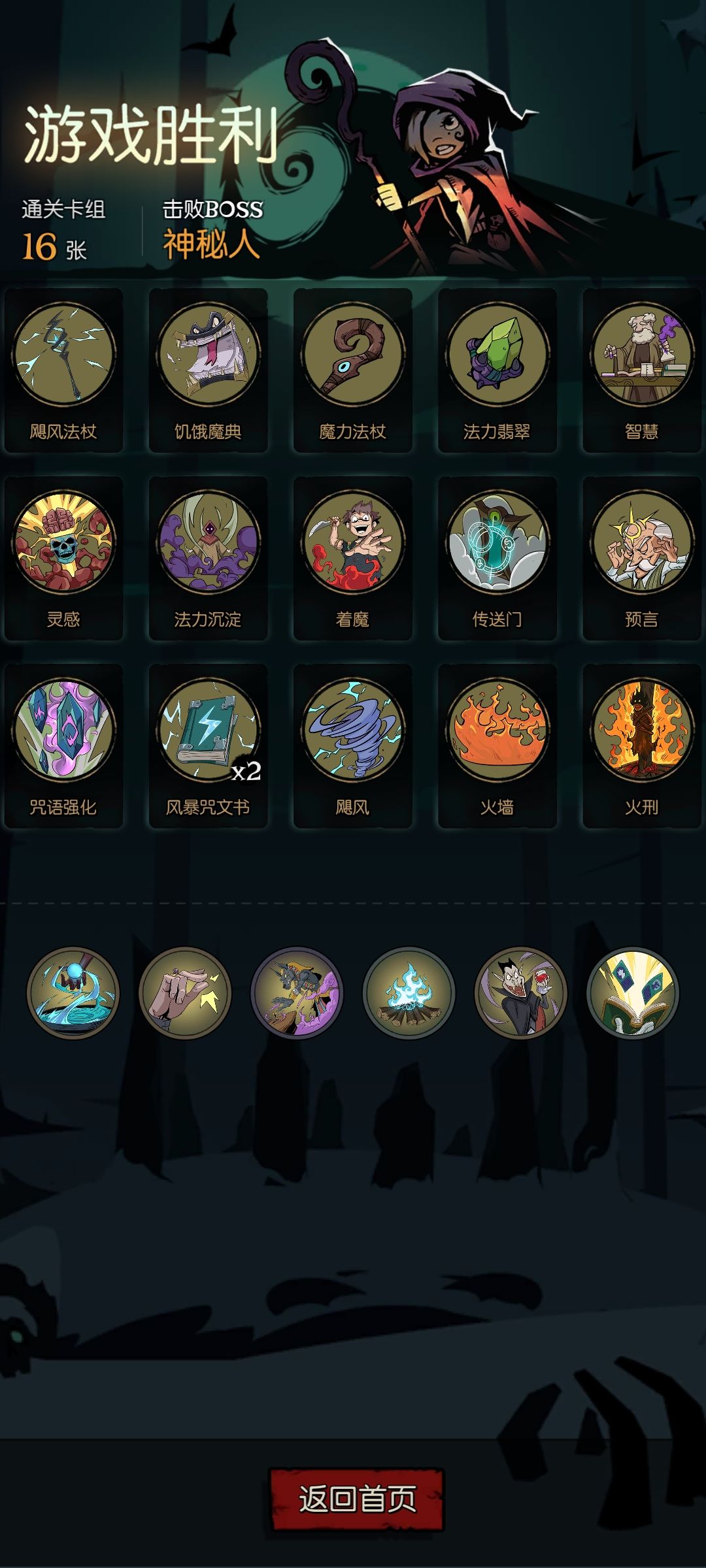Tap the 魔力法杖 card icon

point(352,370)
